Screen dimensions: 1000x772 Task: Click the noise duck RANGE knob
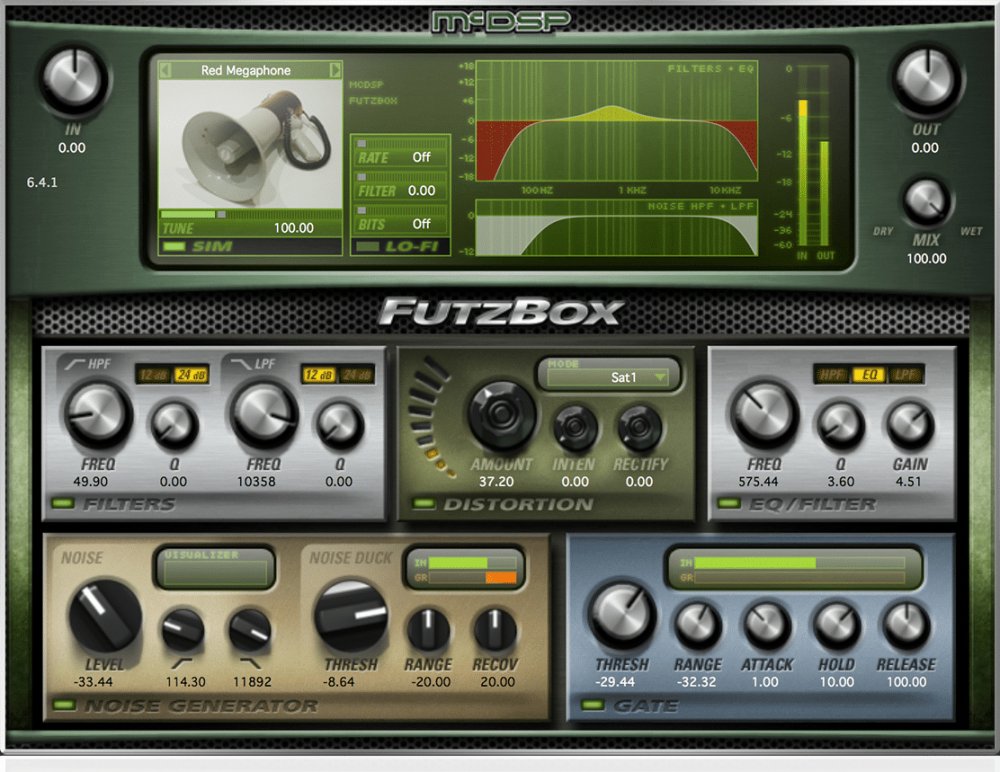428,629
